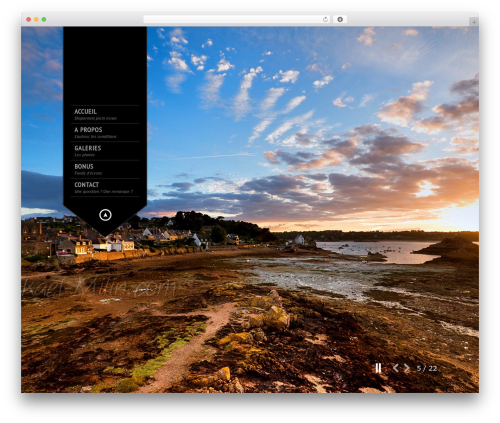Minimize the browser with yellow button
The image size is (500, 423).
coord(36,20)
